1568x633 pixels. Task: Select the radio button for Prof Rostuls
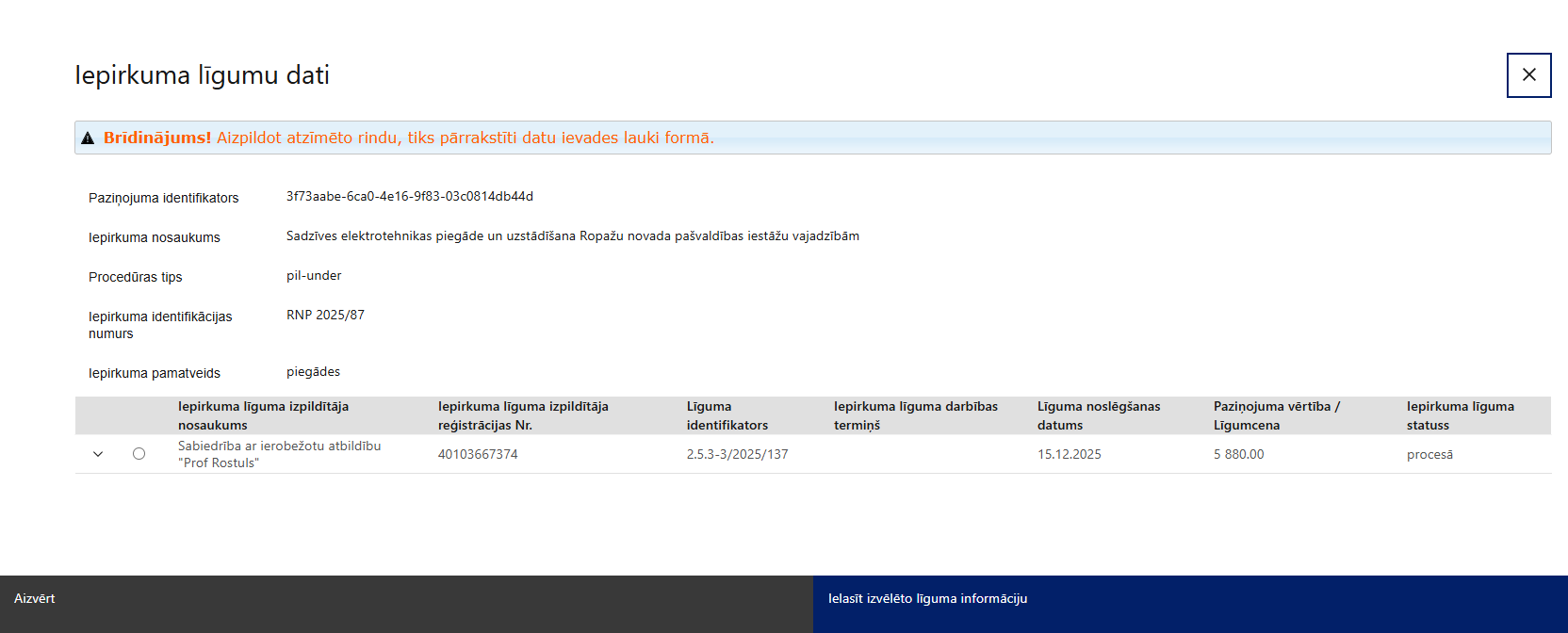[x=139, y=454]
